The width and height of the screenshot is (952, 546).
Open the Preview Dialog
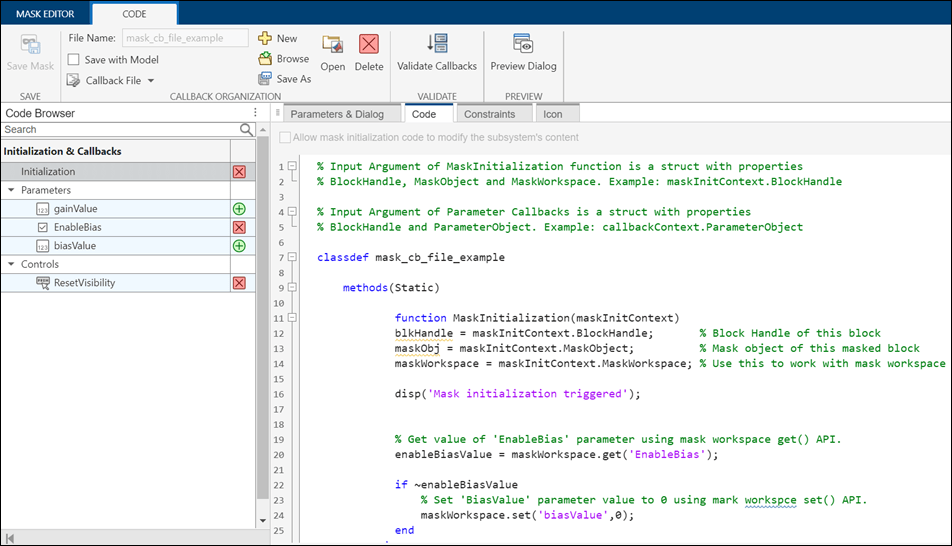[523, 45]
